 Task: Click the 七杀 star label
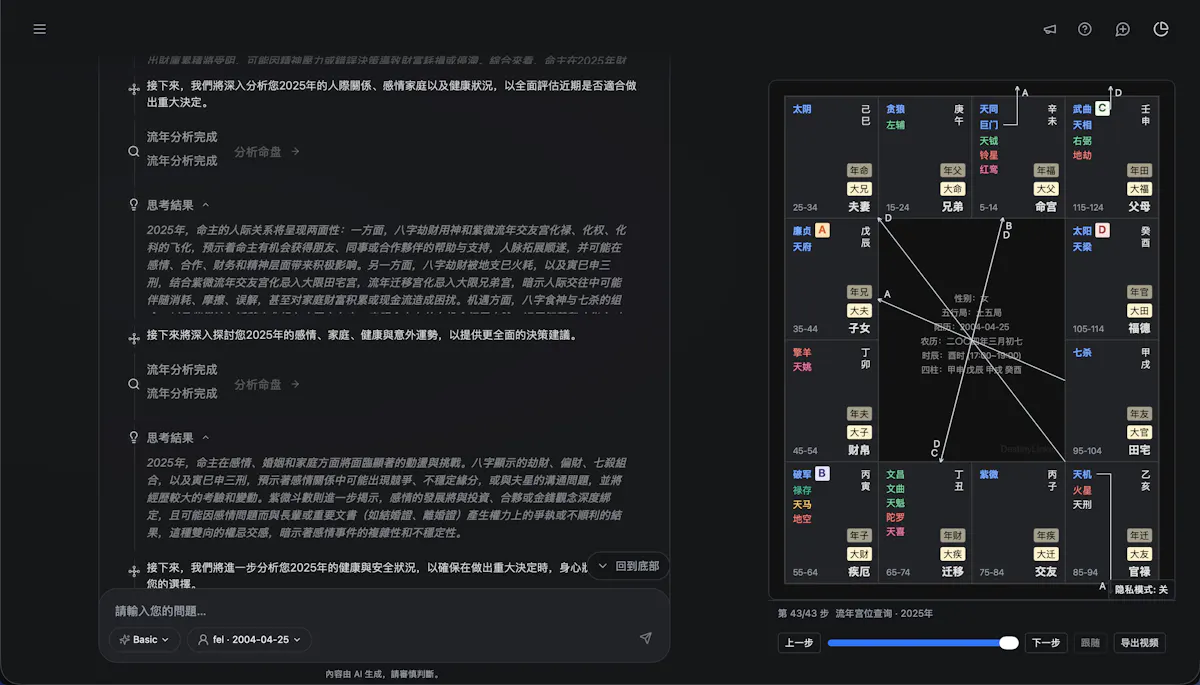(1082, 352)
